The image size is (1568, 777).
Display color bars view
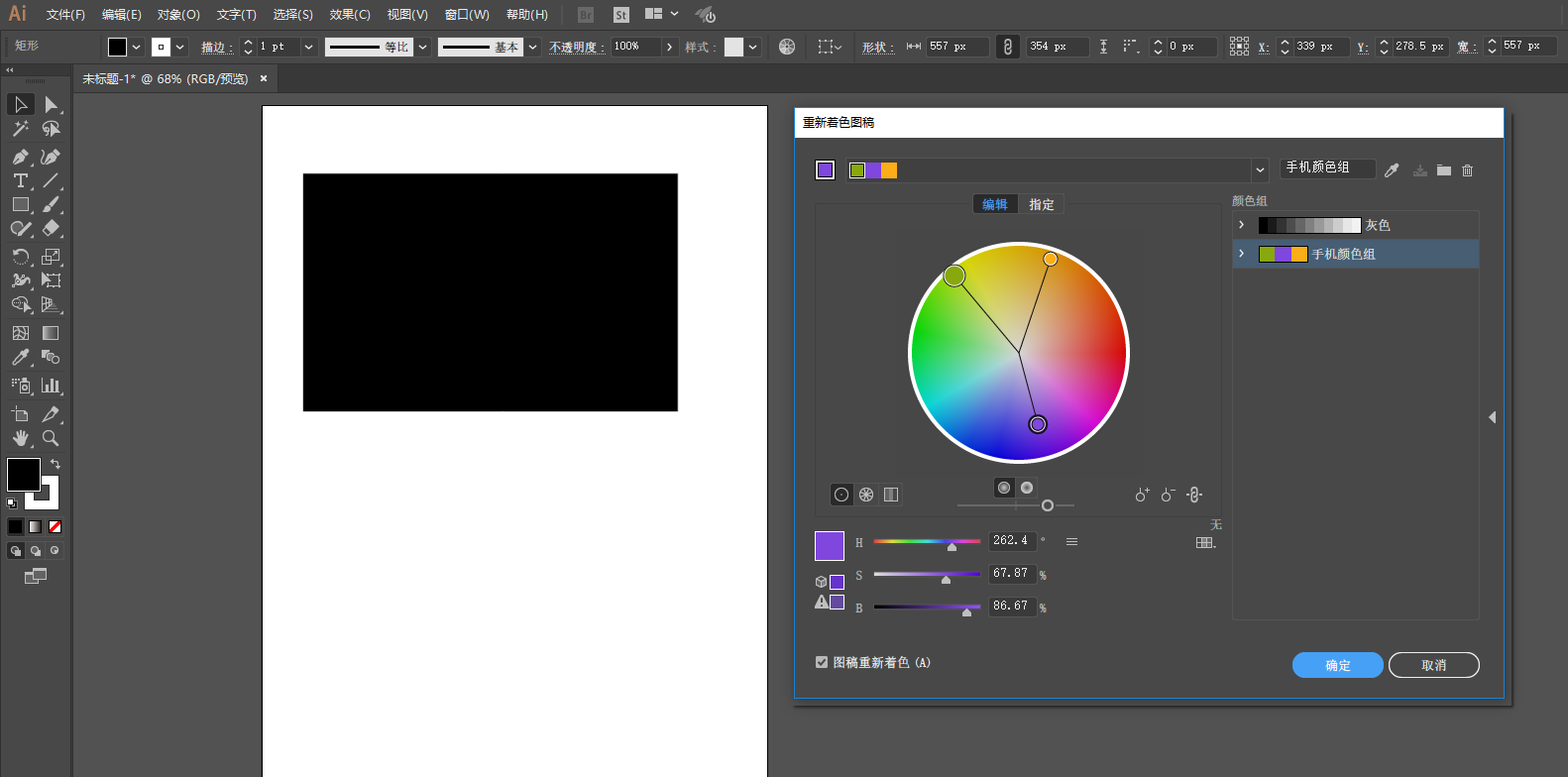[891, 495]
